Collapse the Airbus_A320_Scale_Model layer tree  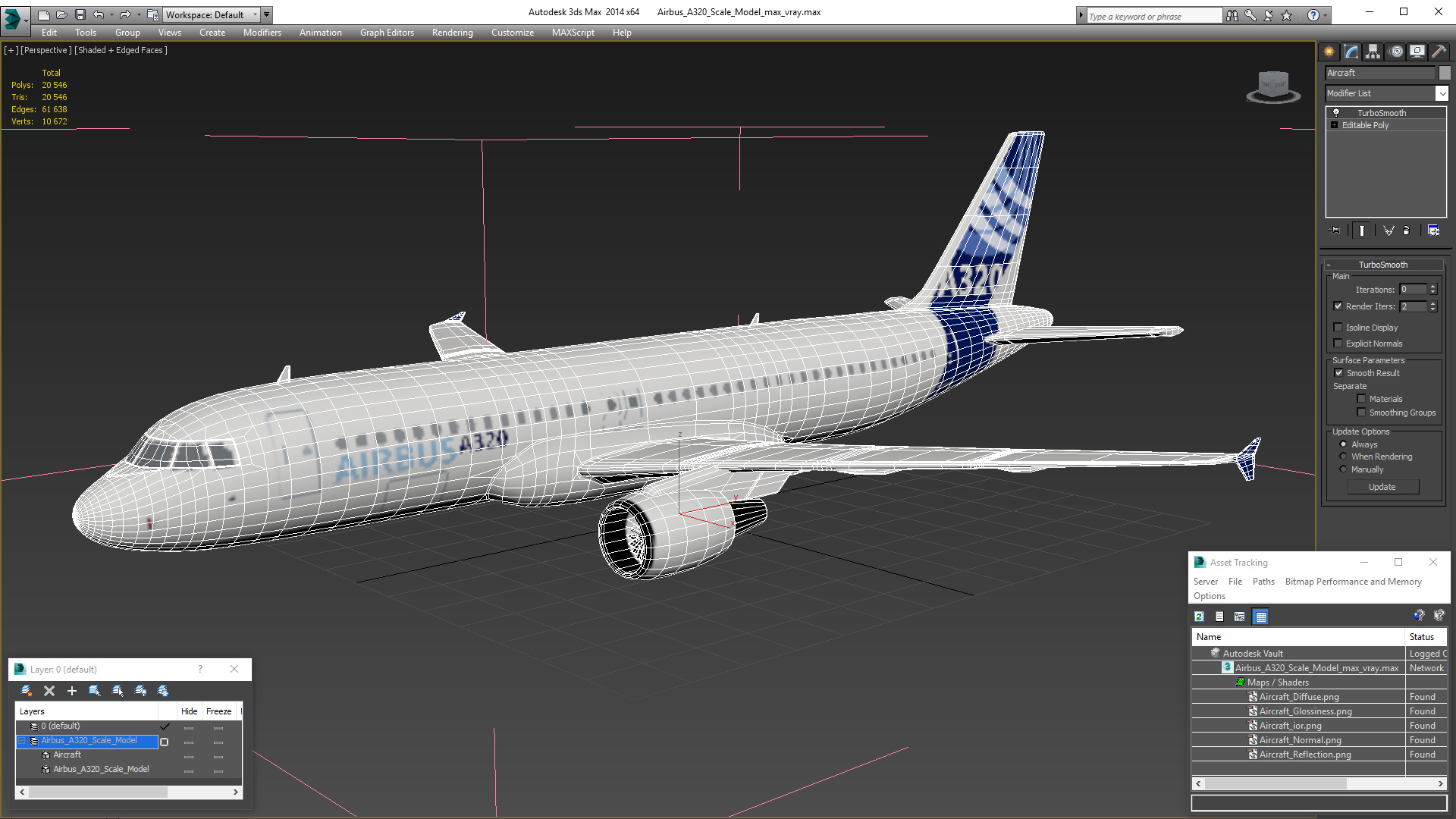pos(22,741)
